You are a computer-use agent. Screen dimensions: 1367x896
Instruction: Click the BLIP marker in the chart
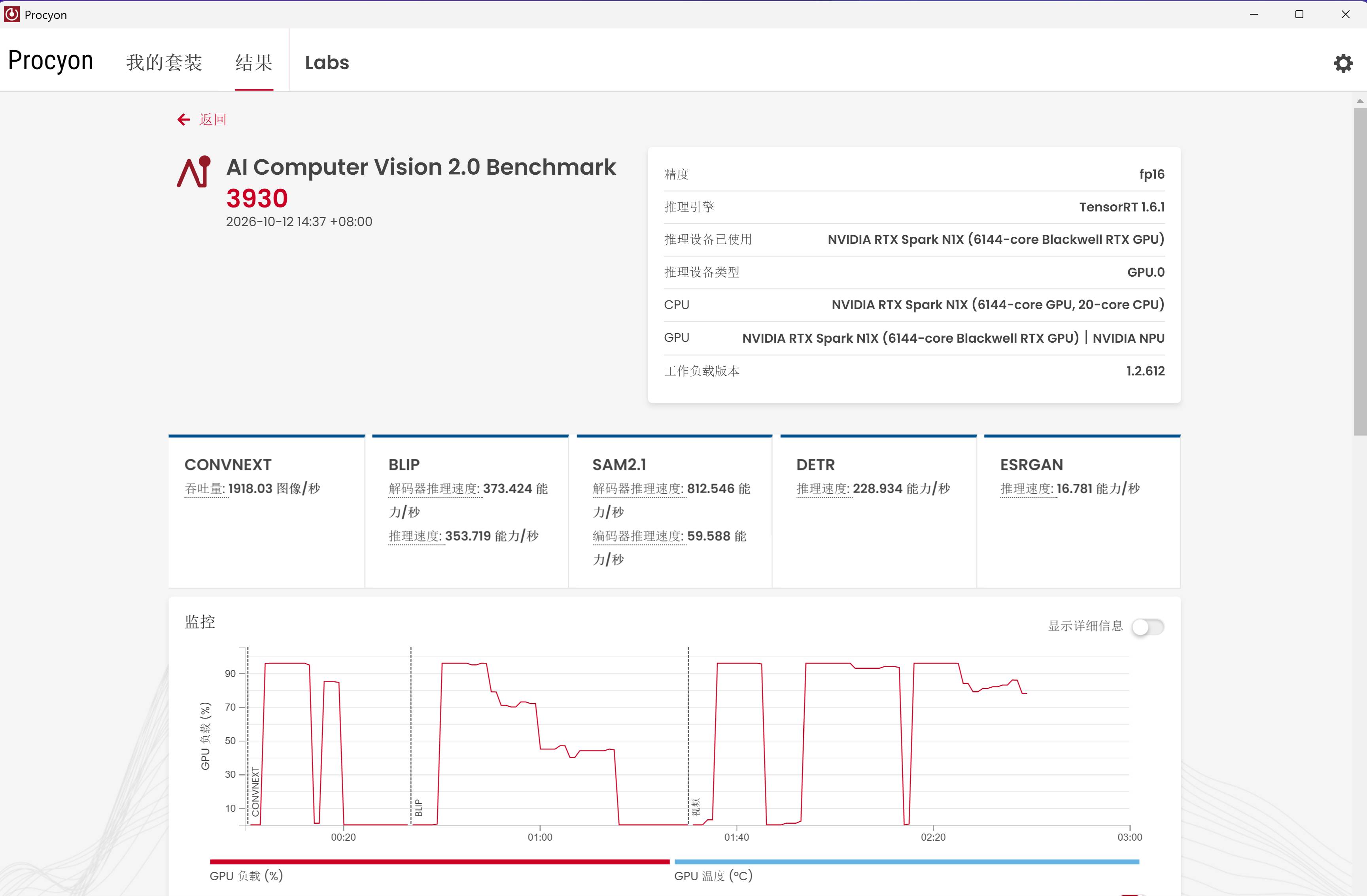point(419,807)
